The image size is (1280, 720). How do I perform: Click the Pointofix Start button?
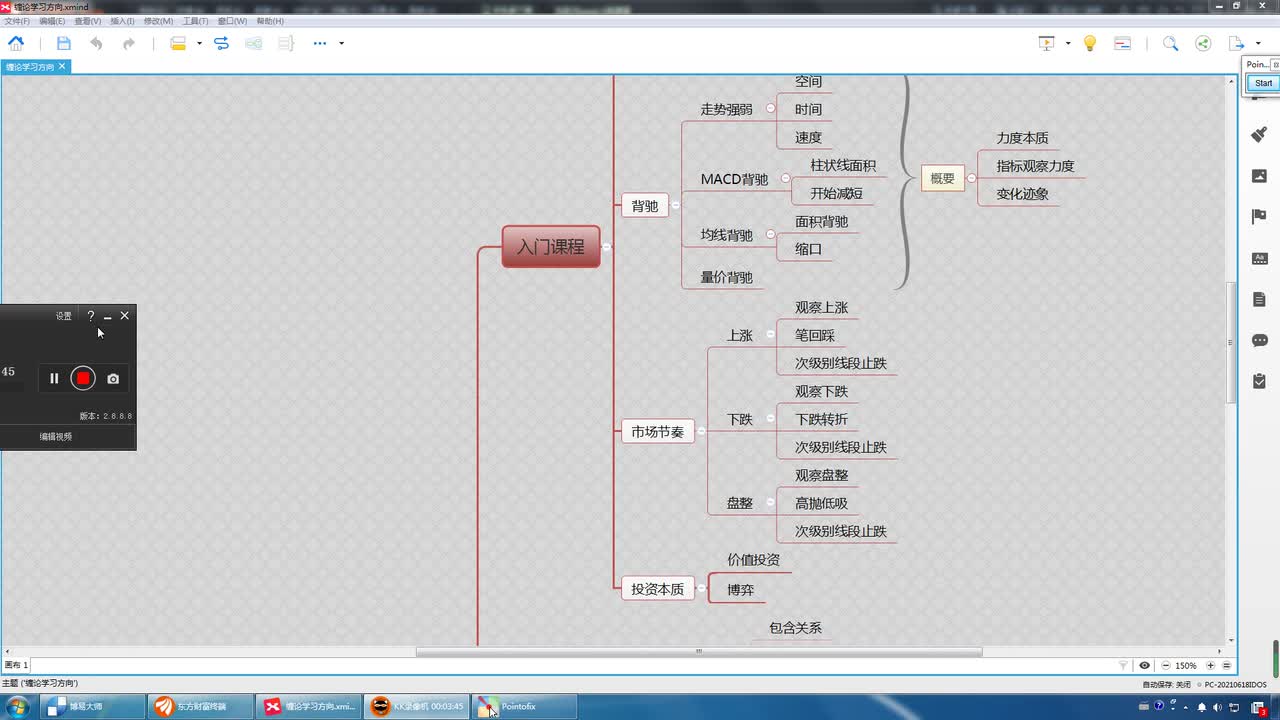[1263, 83]
